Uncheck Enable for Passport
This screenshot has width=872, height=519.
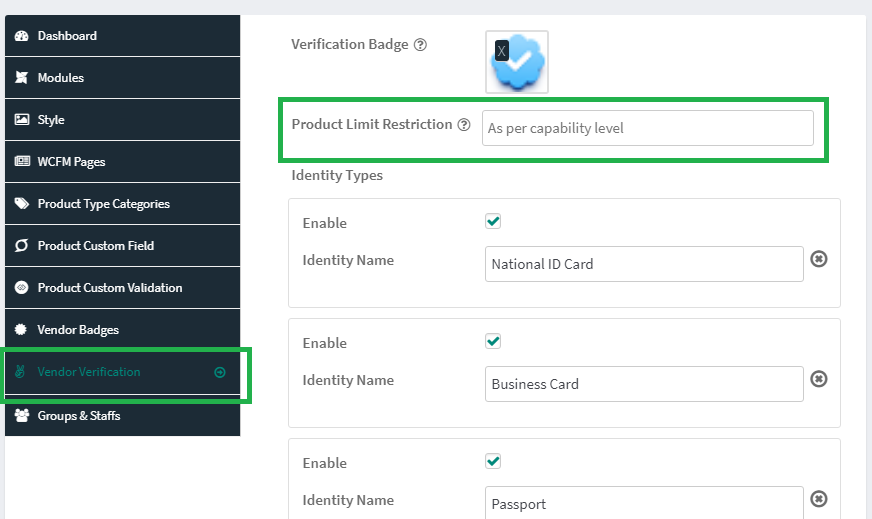493,462
